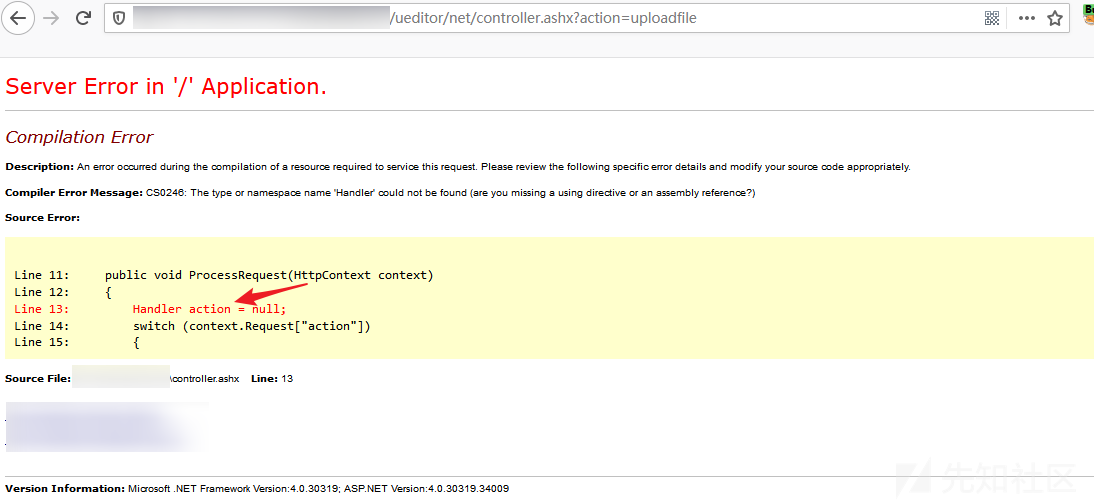Click the 'Source Error:' label
The height and width of the screenshot is (503, 1094).
(43, 218)
